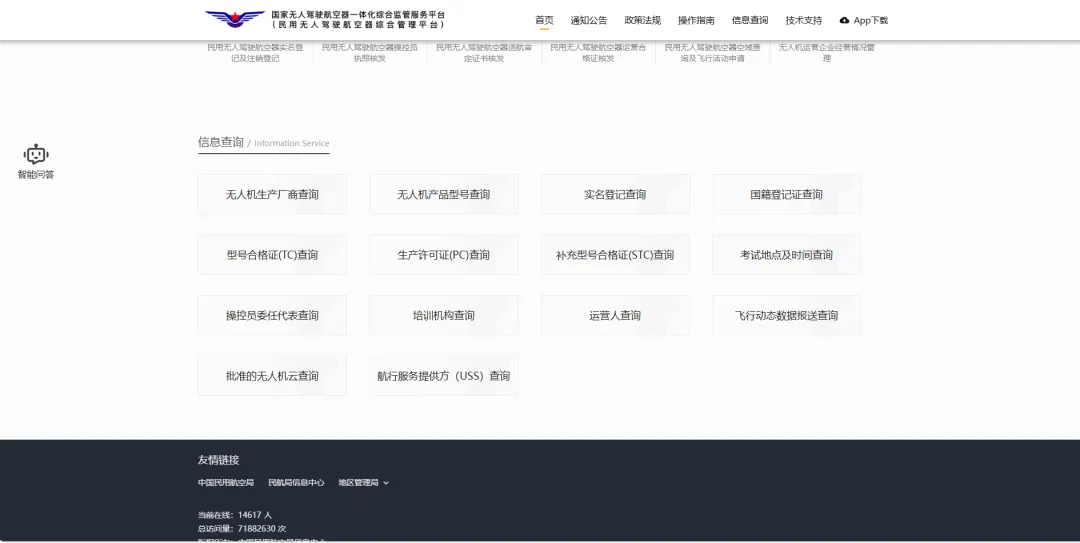Open the 培训机构查询 card
The width and height of the screenshot is (1080, 543).
tap(444, 316)
